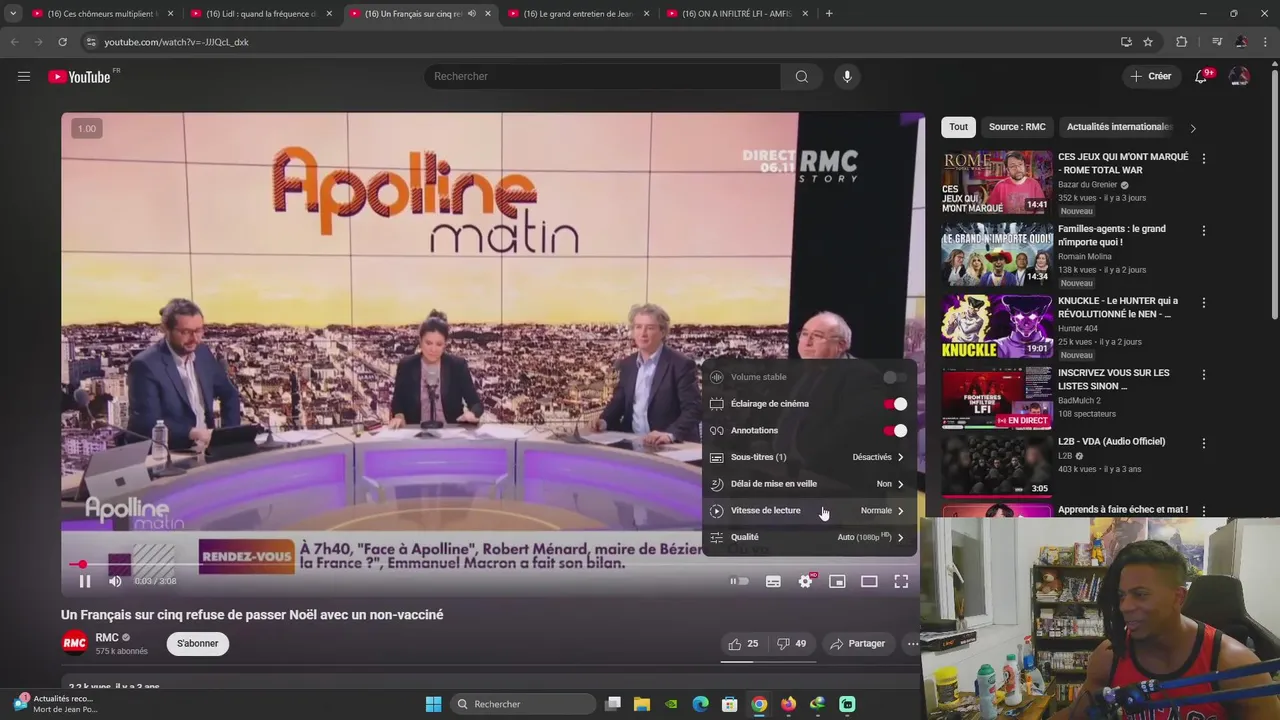
Task: Start voice search with the microphone
Action: 847,76
